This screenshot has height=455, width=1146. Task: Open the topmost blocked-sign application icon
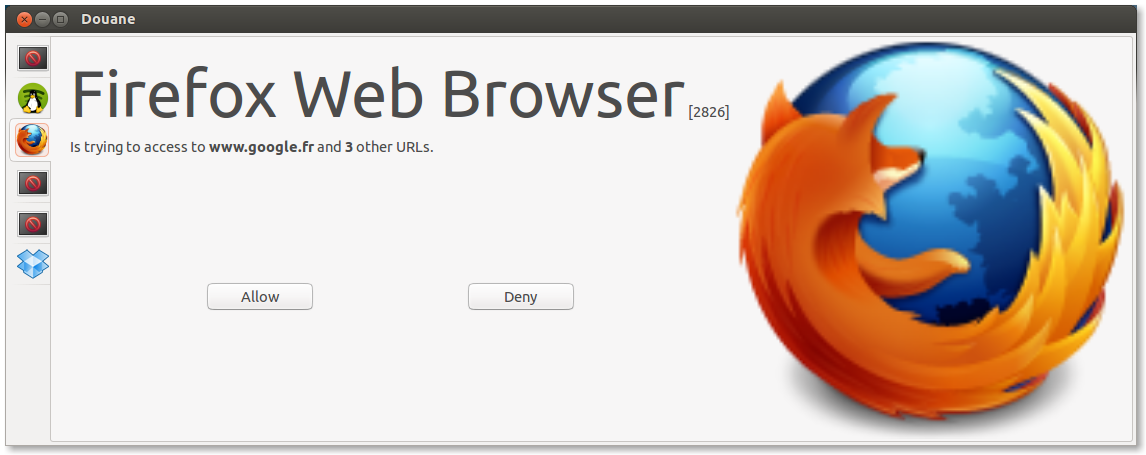32,58
